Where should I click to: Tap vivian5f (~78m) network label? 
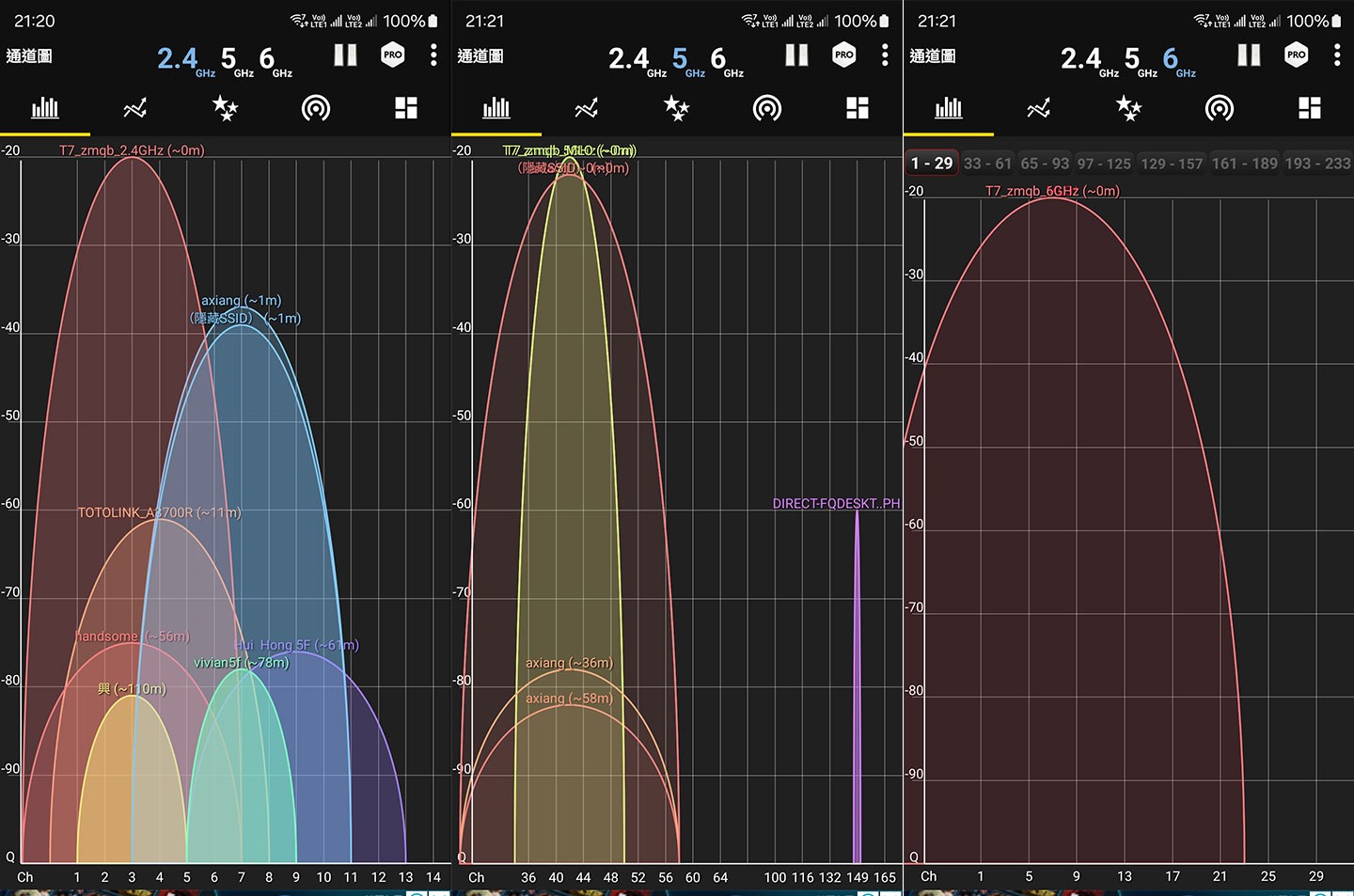[242, 663]
